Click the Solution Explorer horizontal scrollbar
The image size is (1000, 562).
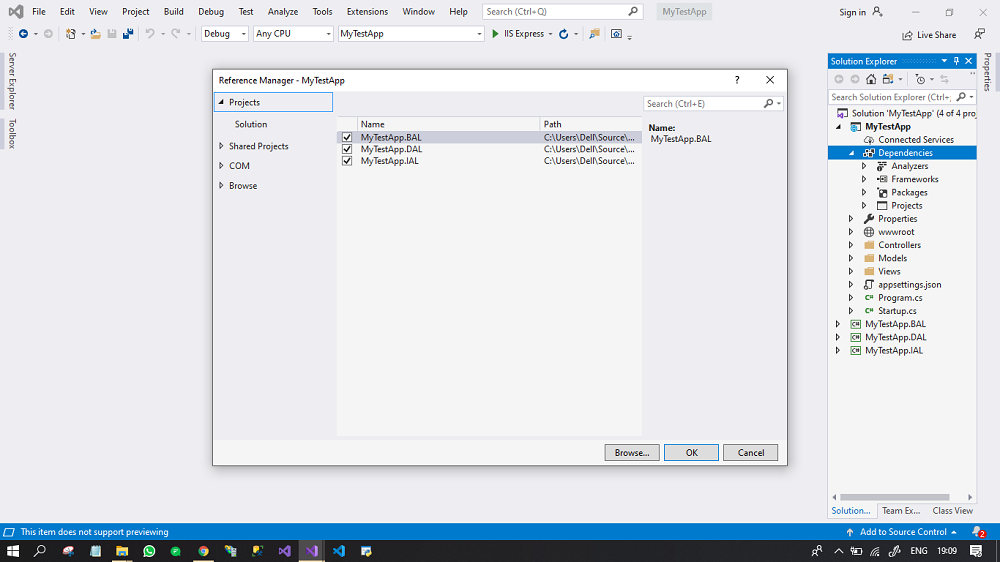pos(895,497)
